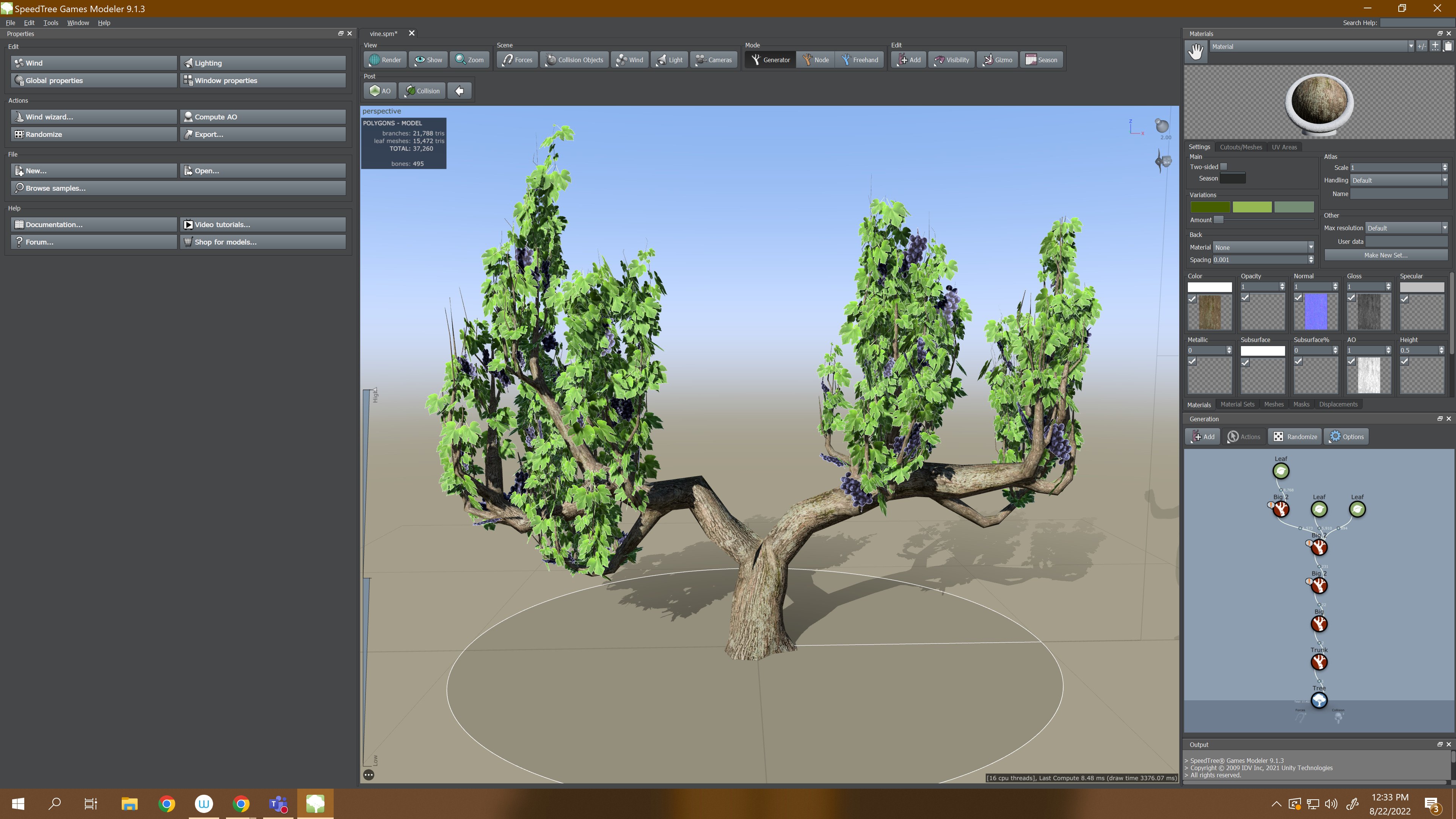Viewport: 1456px width, 819px height.
Task: Click the ellipsis button at viewport bottom-left
Action: click(369, 775)
